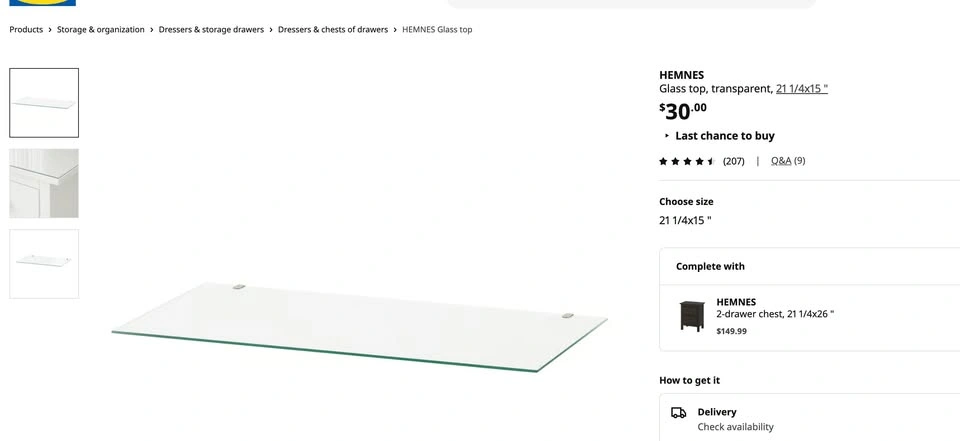Click the Choose size 21 1/4x15 option

[685, 220]
